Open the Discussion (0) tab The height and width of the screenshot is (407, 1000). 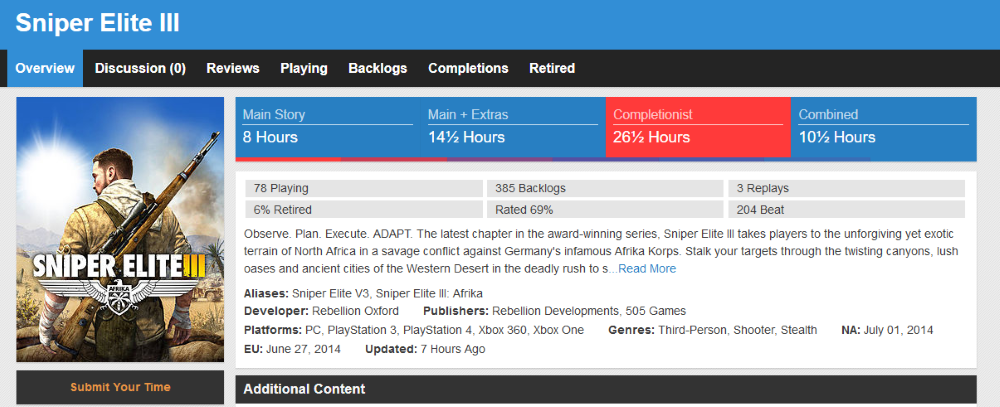(x=140, y=68)
